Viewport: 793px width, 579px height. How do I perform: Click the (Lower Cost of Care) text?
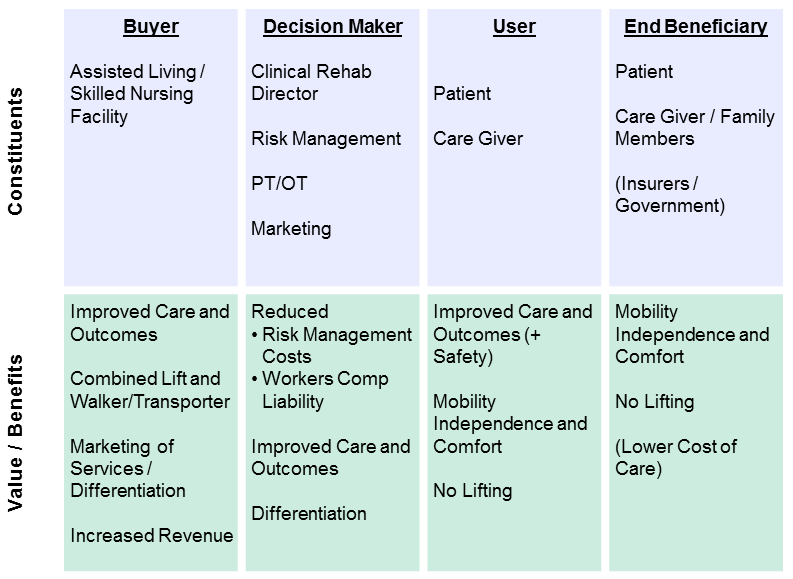(676, 457)
